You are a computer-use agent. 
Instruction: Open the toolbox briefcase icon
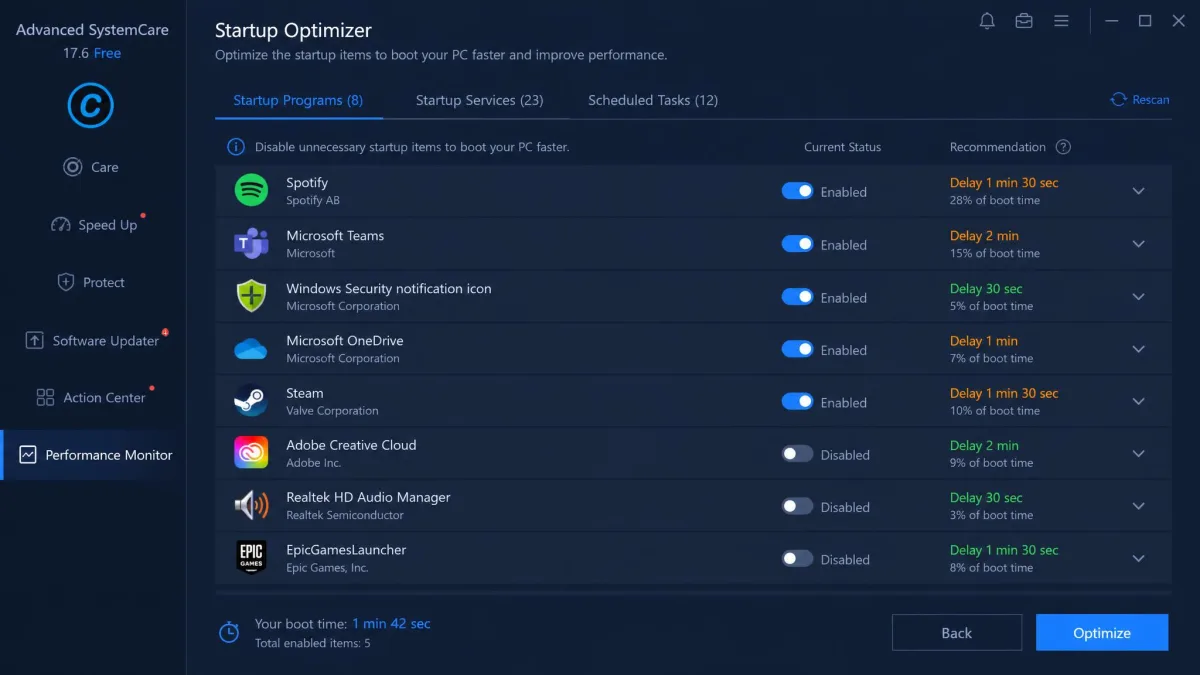[x=1024, y=21]
